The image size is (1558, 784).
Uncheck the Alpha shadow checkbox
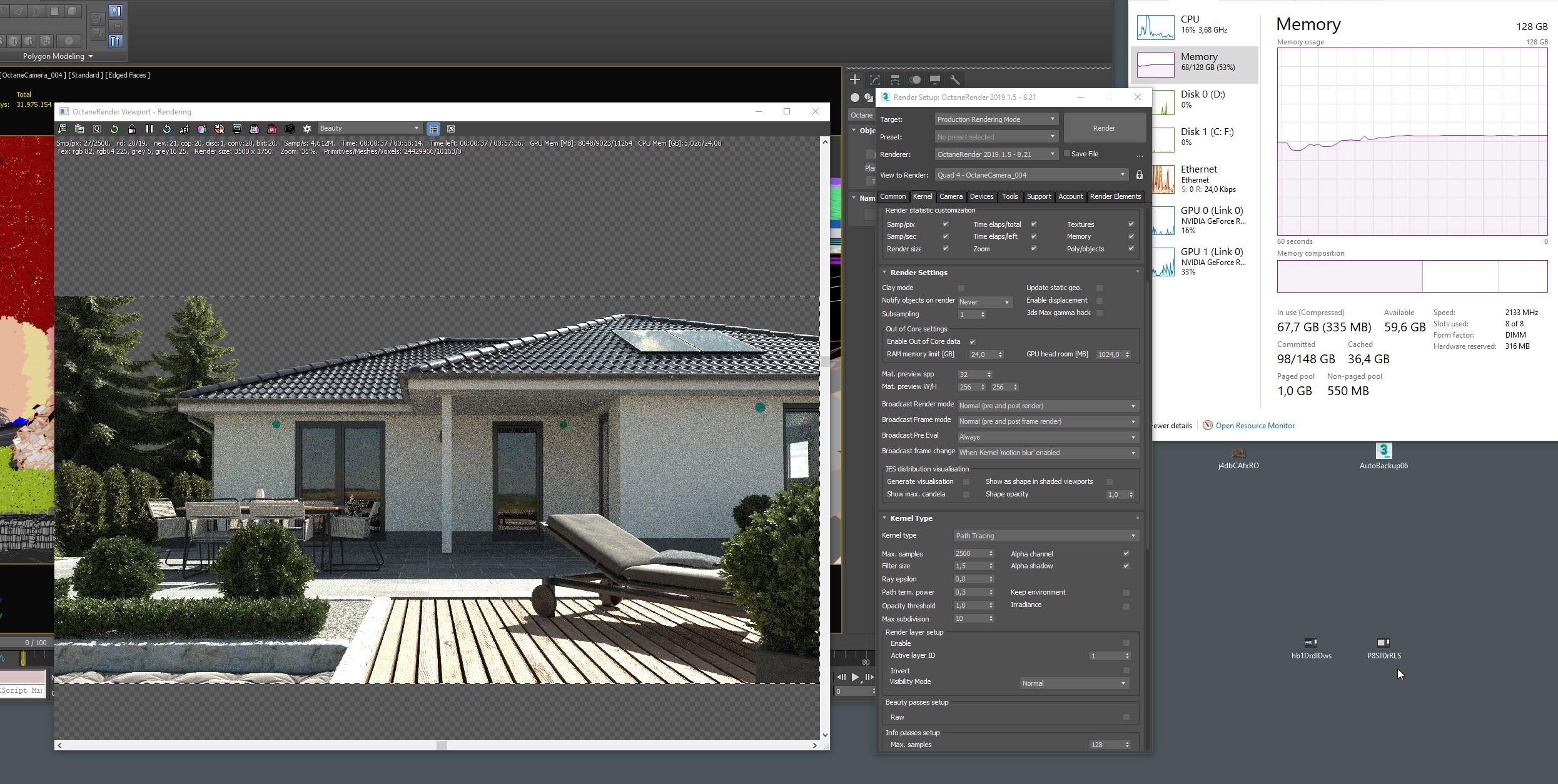pyautogui.click(x=1126, y=566)
